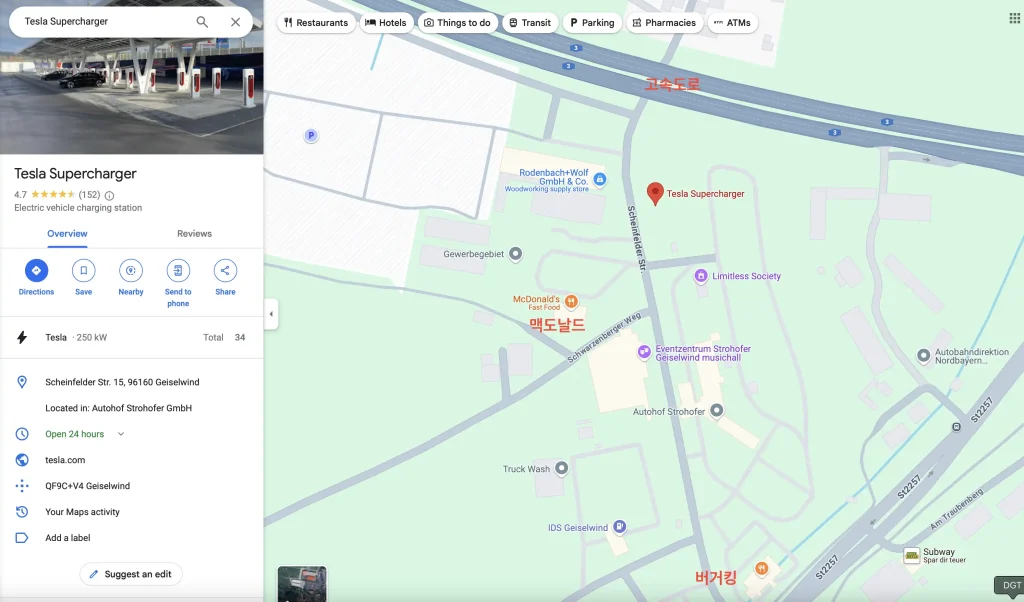Share this location
The image size is (1024, 602).
pos(225,277)
